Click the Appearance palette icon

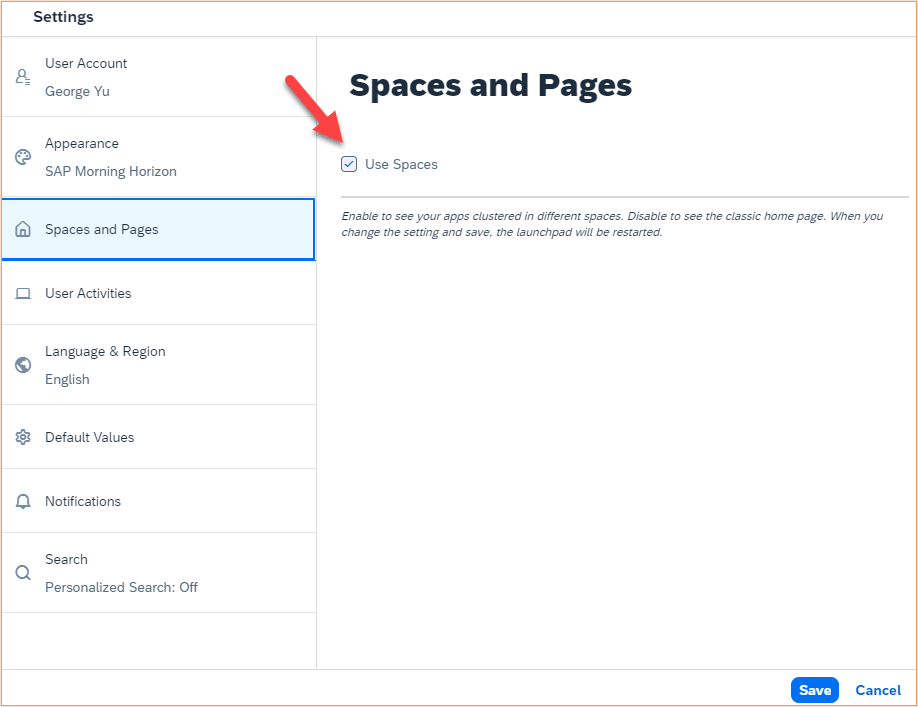pyautogui.click(x=23, y=157)
